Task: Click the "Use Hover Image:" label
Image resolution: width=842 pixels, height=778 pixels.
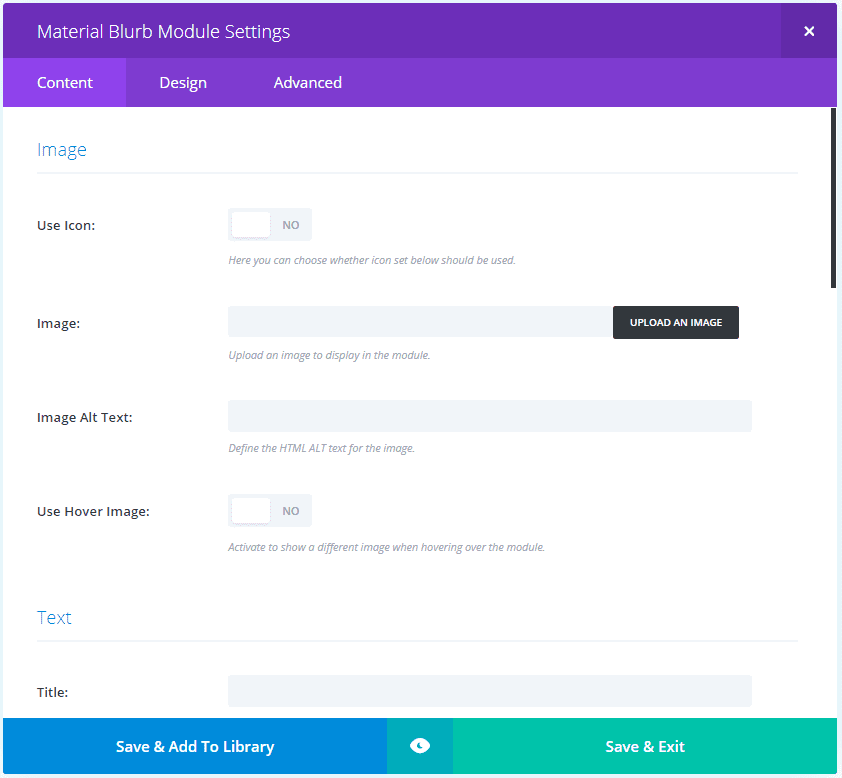Action: pos(93,511)
